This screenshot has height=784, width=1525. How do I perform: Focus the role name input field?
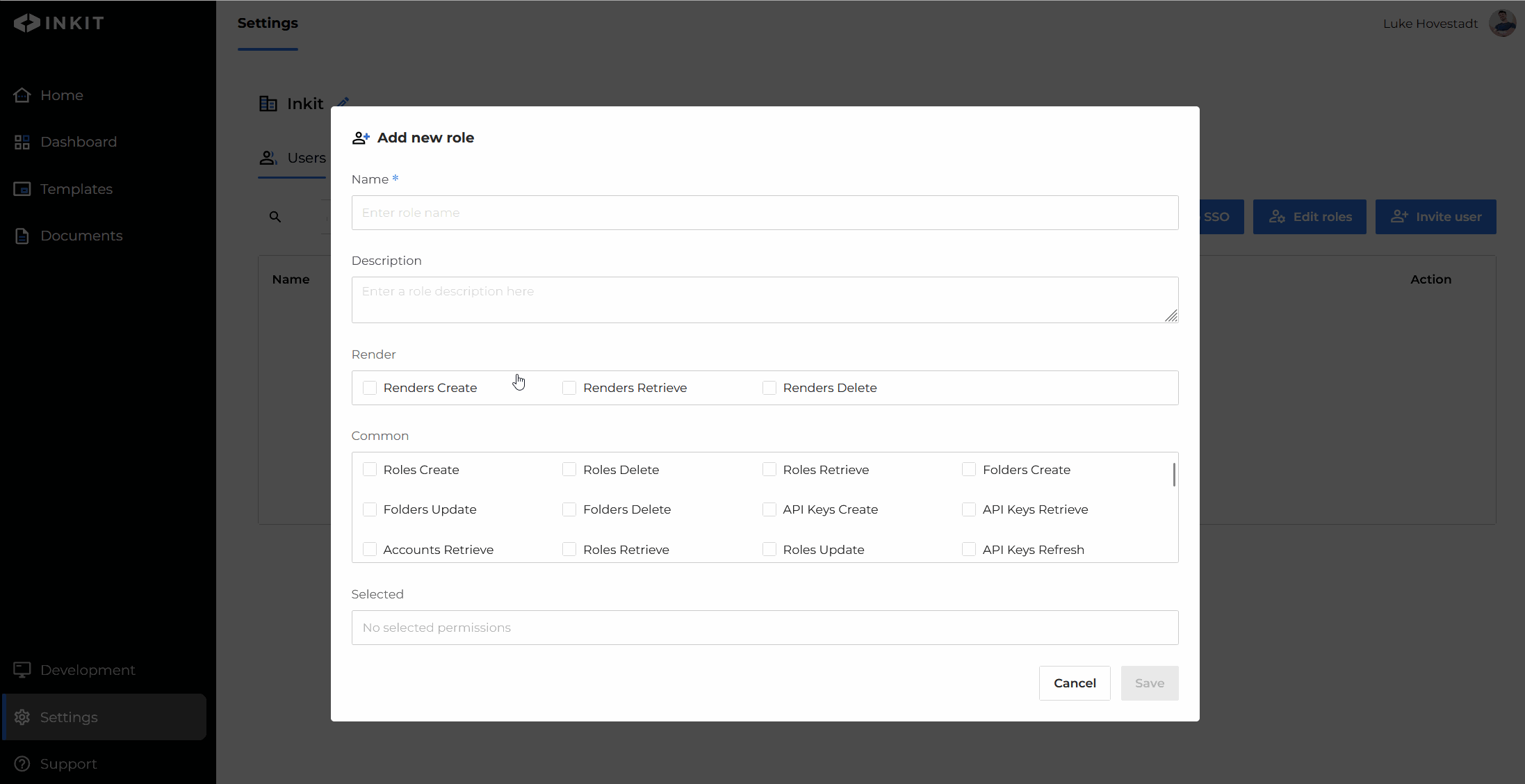(765, 213)
